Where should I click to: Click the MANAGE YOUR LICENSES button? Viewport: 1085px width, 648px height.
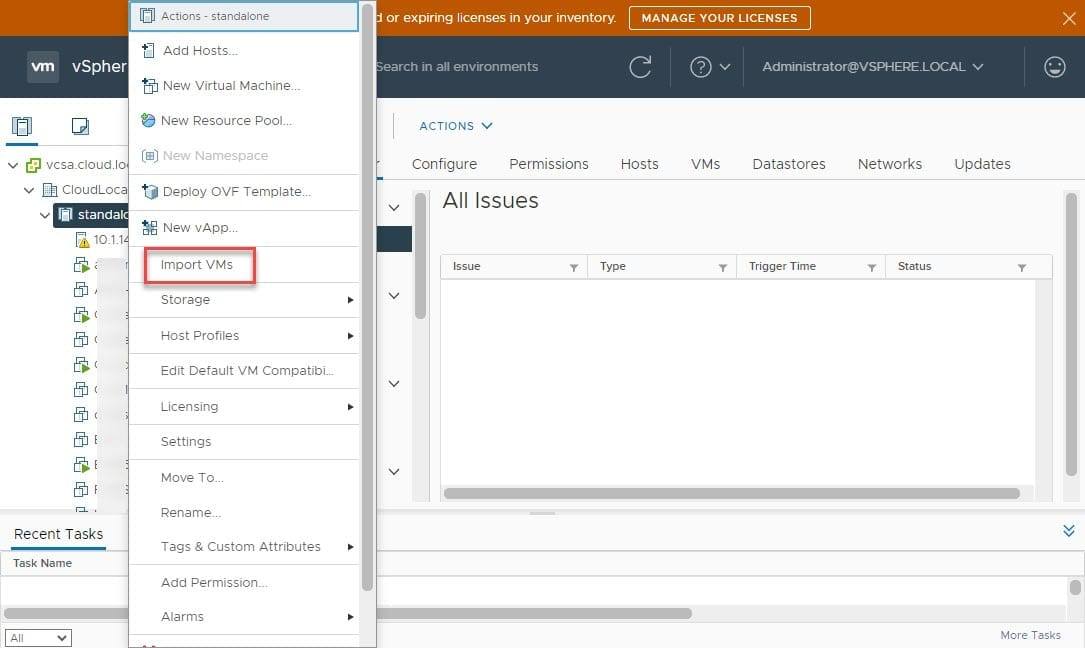[719, 18]
